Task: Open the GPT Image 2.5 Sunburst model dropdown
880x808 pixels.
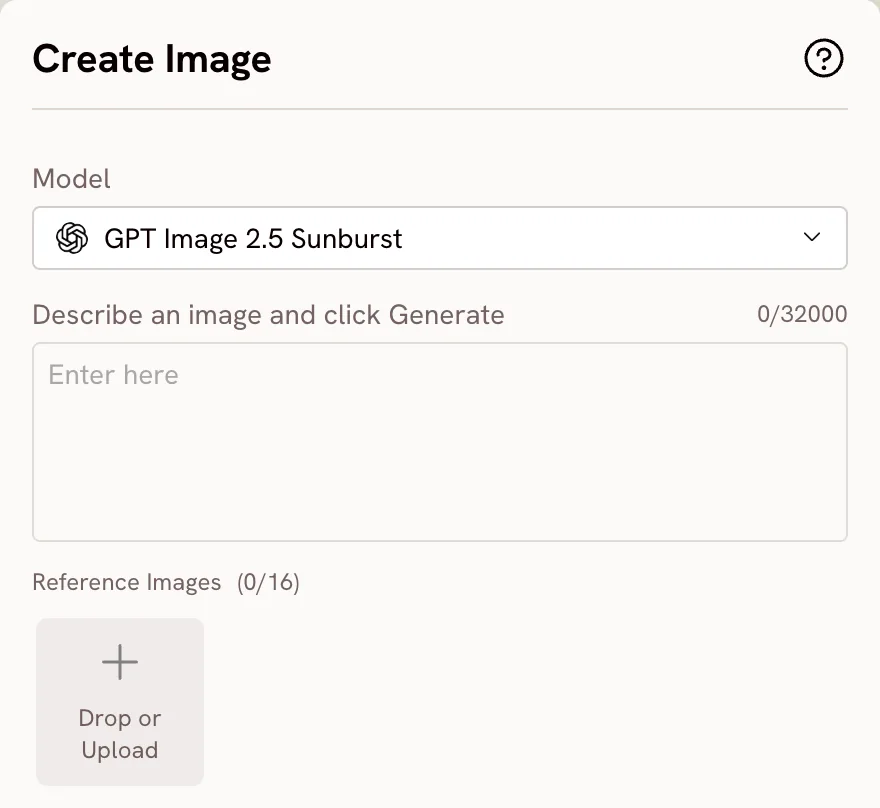Action: pos(439,238)
